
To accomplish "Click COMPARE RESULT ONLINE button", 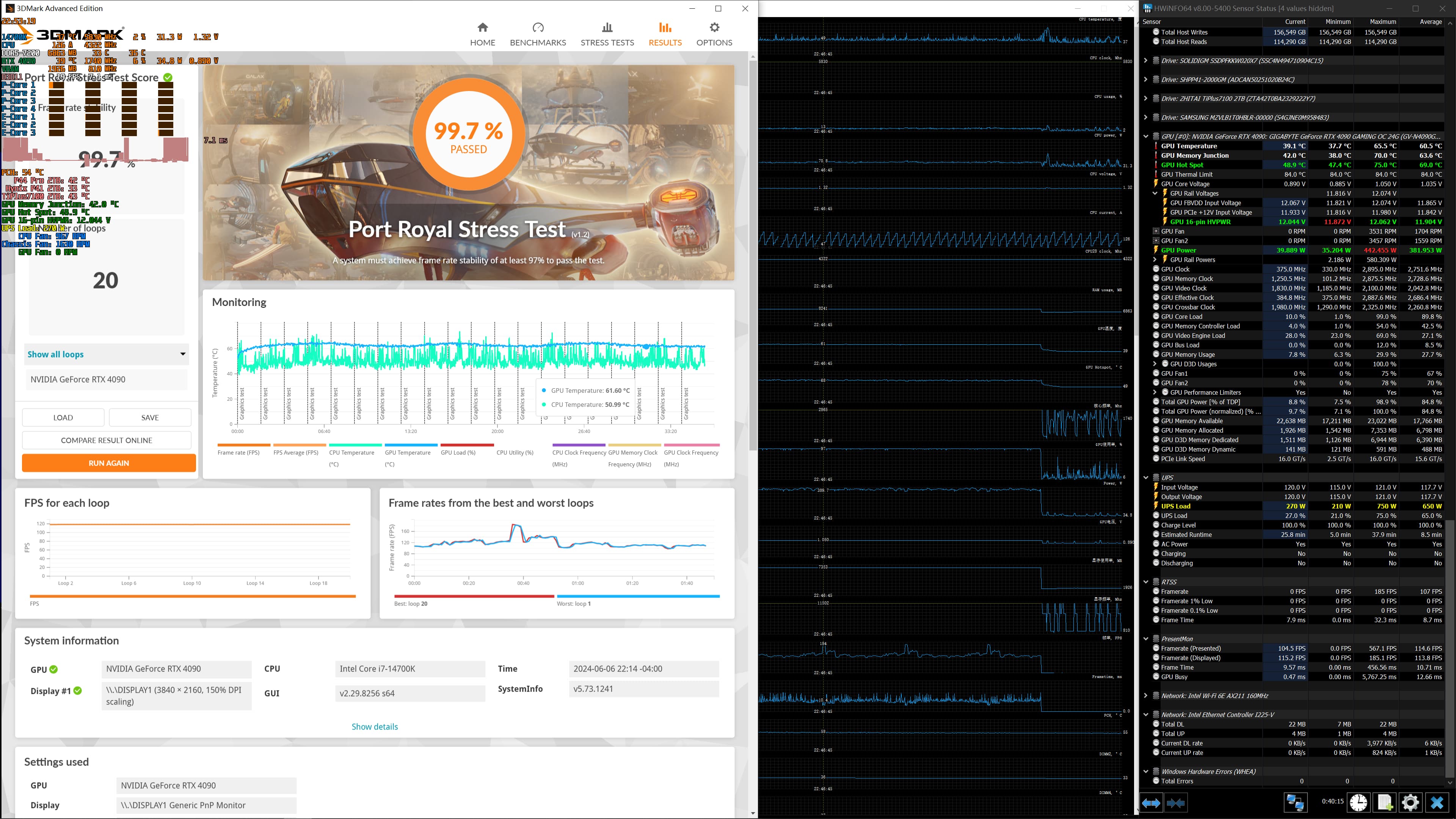I will click(x=106, y=440).
